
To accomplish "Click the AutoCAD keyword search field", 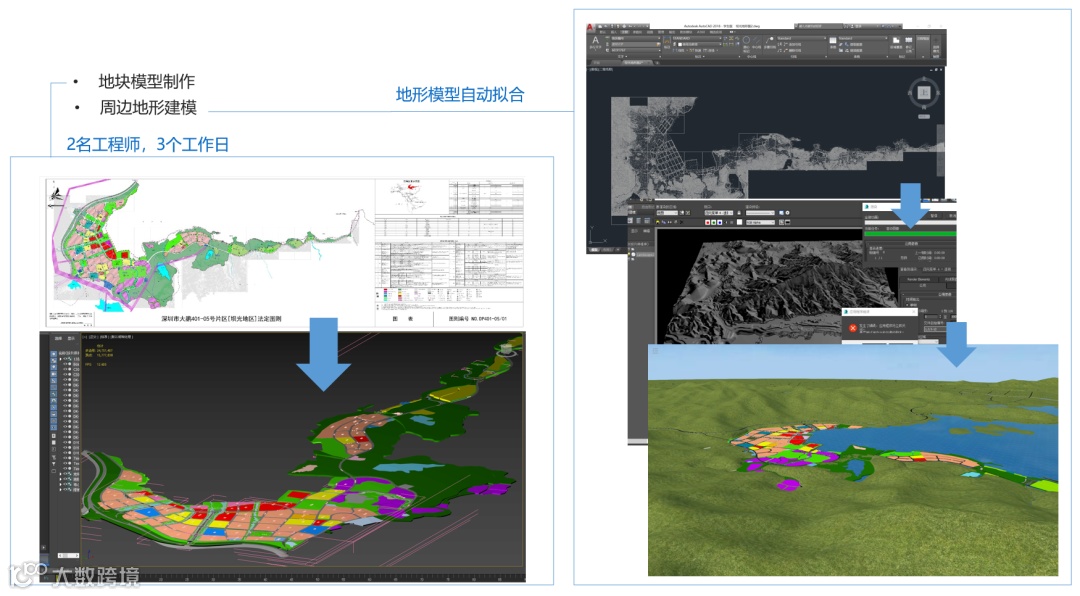I will coord(818,26).
